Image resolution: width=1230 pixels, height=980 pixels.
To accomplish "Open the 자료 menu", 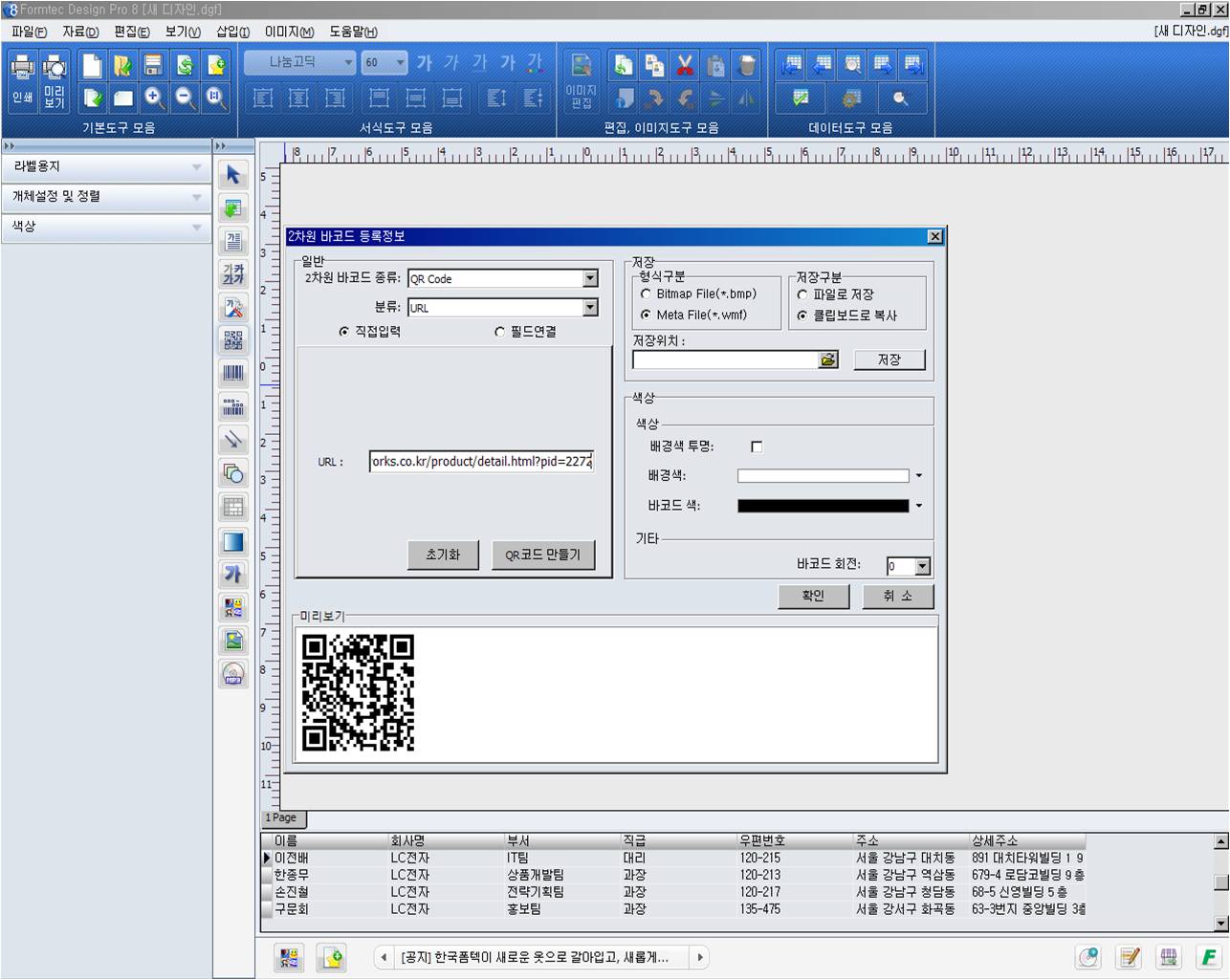I will (x=80, y=32).
